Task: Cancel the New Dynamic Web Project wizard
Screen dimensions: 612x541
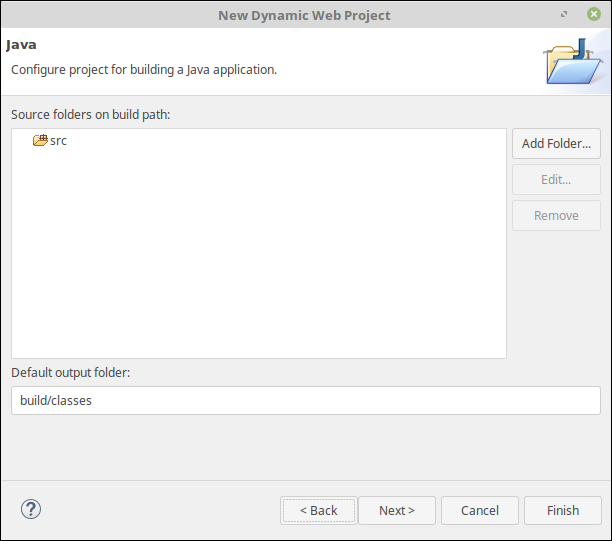Action: point(480,511)
